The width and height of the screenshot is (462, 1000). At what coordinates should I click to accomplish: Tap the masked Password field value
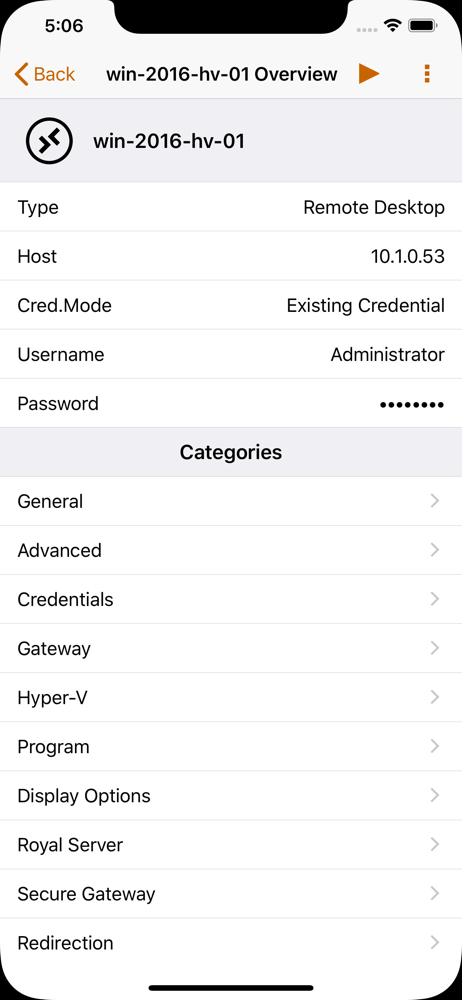tap(412, 404)
